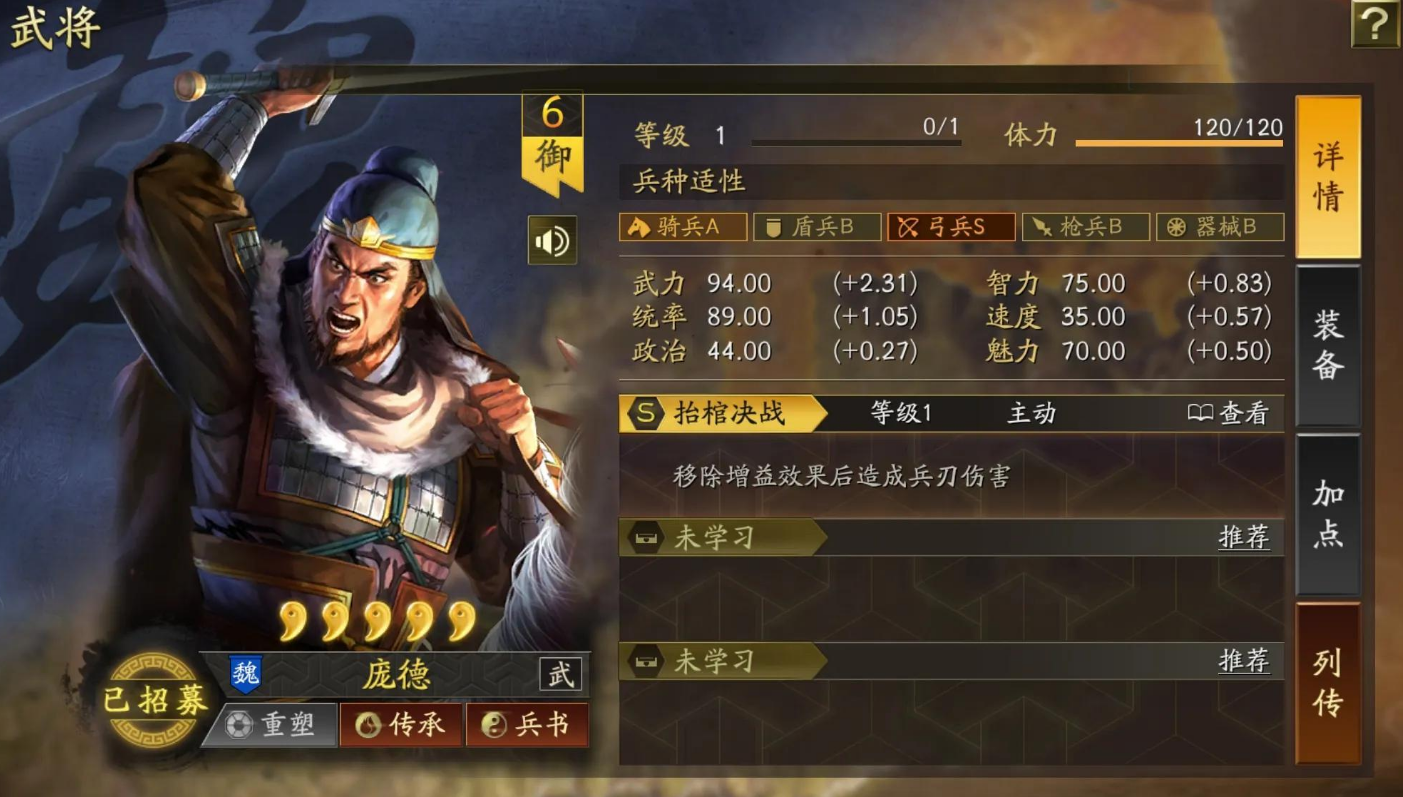Screen dimensions: 1403x797
Task: Click the 传承 button
Action: pos(402,725)
